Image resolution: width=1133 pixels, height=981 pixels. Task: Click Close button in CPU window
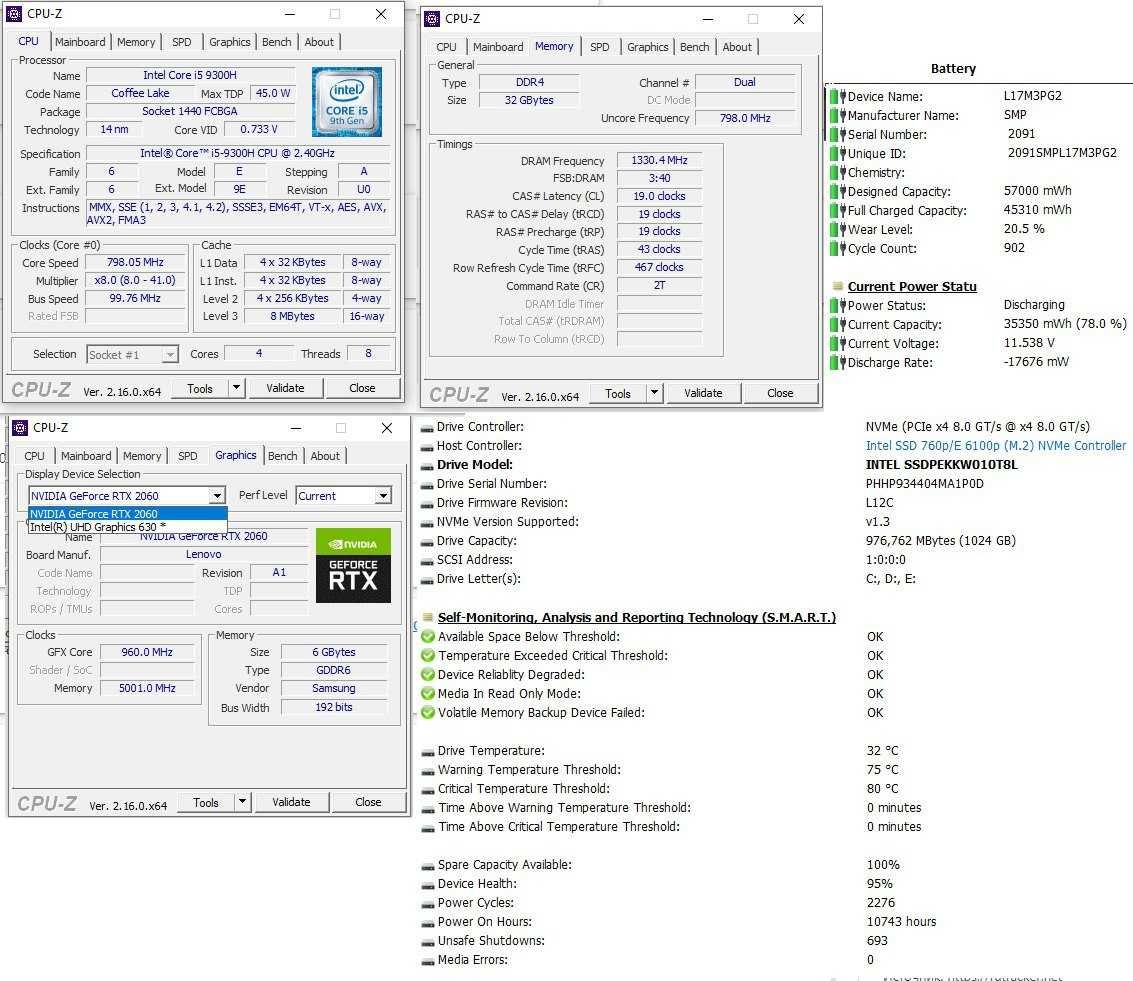click(x=362, y=388)
